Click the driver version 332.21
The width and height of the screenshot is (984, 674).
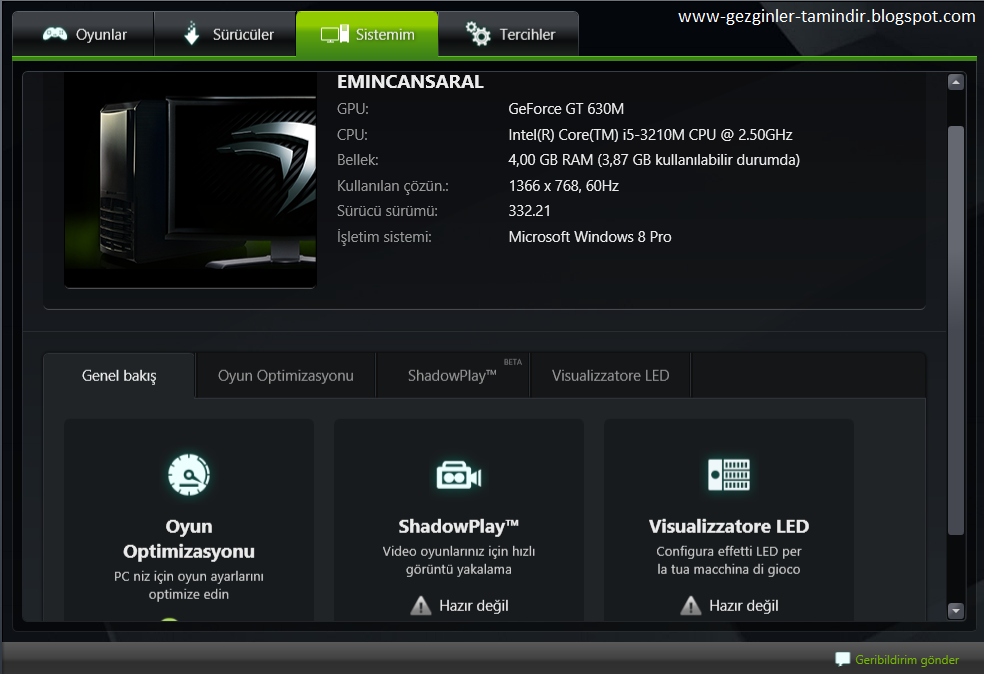click(x=529, y=211)
